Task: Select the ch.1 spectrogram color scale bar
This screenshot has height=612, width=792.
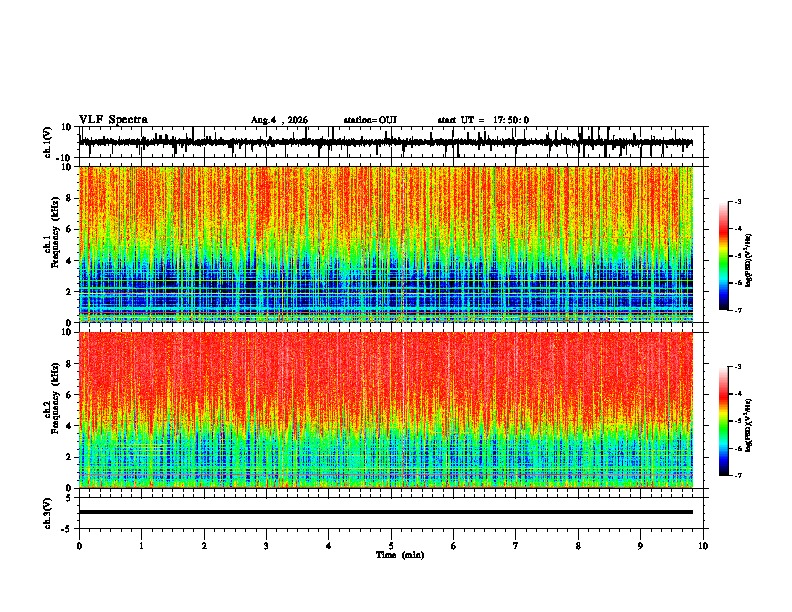Action: pyautogui.click(x=723, y=256)
